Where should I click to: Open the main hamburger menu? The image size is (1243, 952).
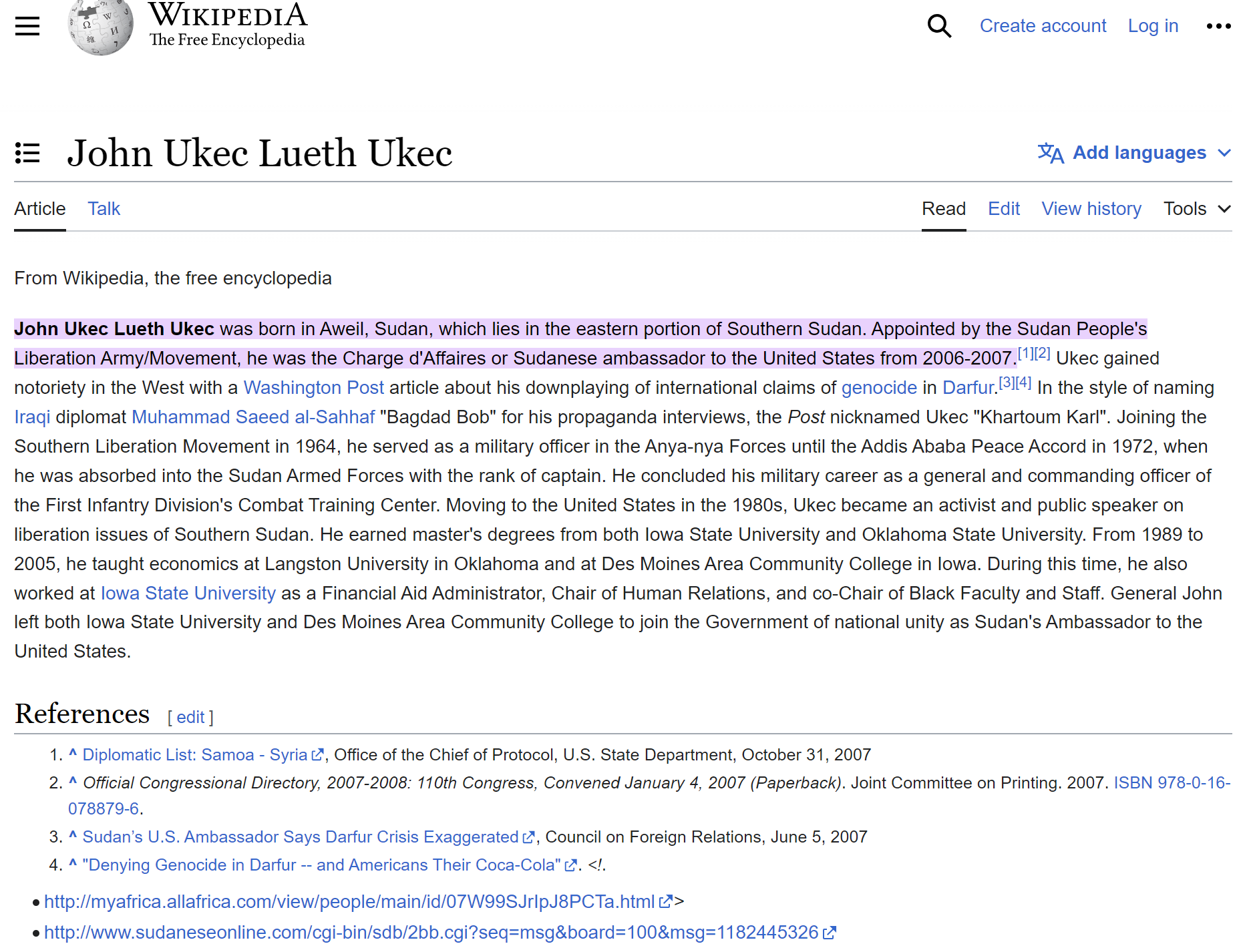pyautogui.click(x=27, y=26)
